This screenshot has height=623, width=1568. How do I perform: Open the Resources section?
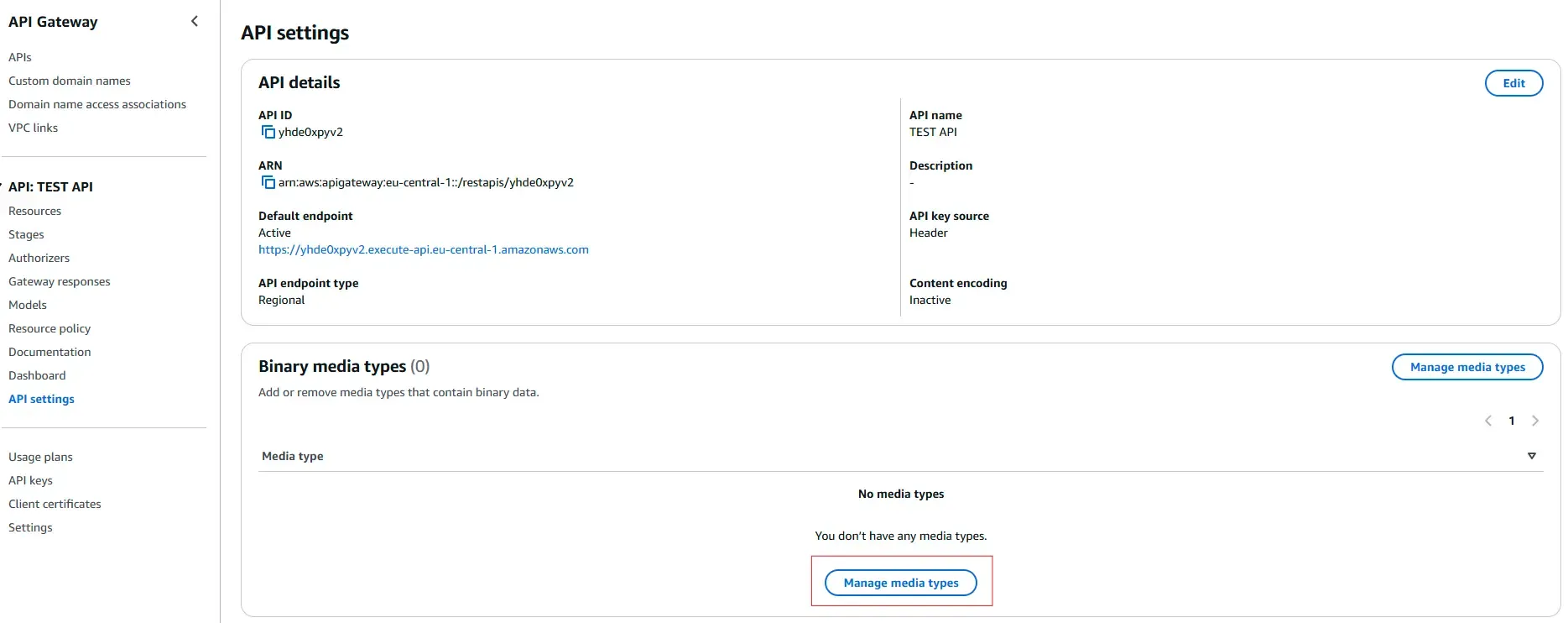click(x=34, y=211)
